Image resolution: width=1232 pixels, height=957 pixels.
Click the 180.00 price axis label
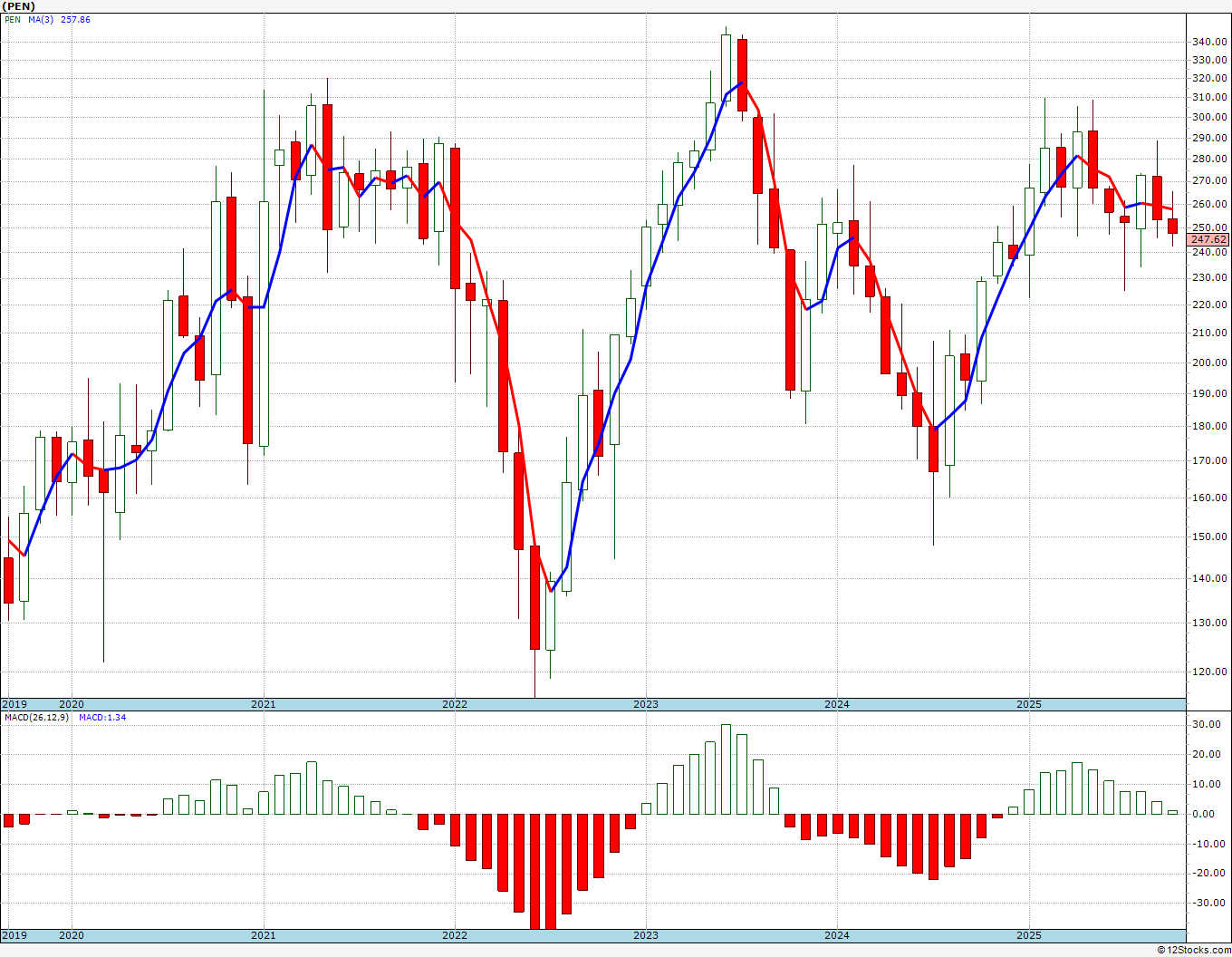[x=1210, y=426]
